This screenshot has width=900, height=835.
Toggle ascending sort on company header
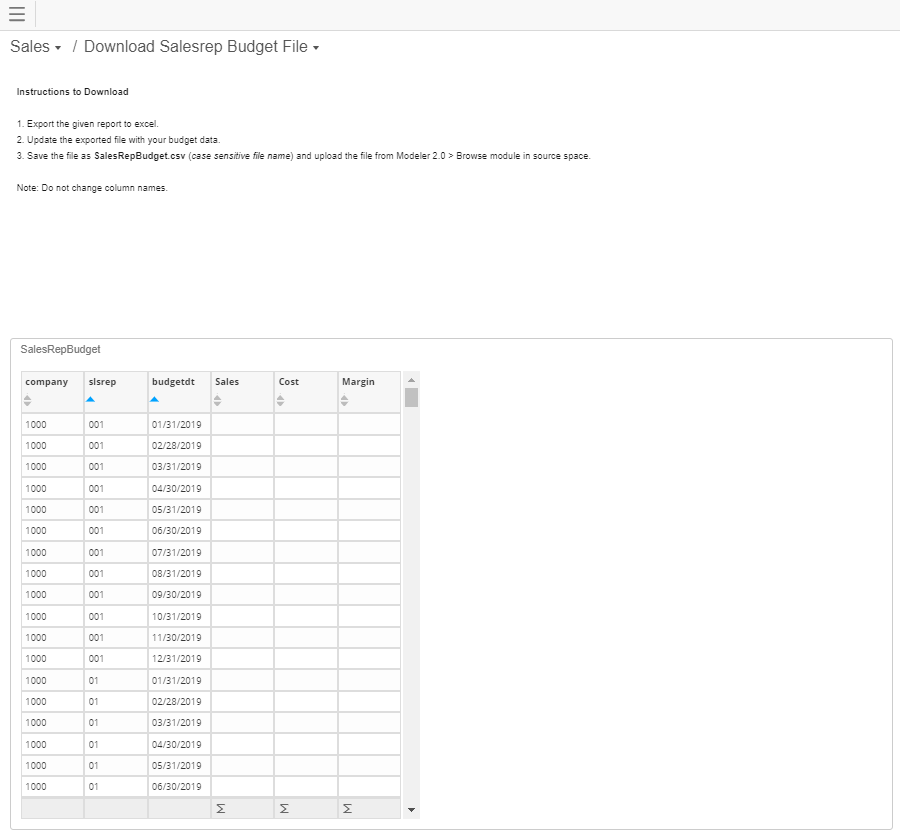29,398
